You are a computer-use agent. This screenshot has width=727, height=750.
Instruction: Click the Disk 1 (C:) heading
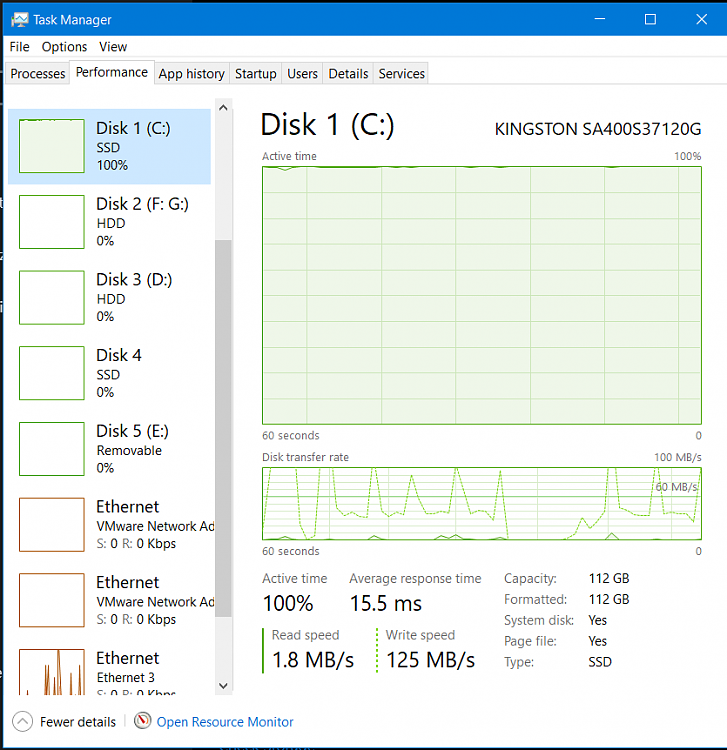point(328,125)
